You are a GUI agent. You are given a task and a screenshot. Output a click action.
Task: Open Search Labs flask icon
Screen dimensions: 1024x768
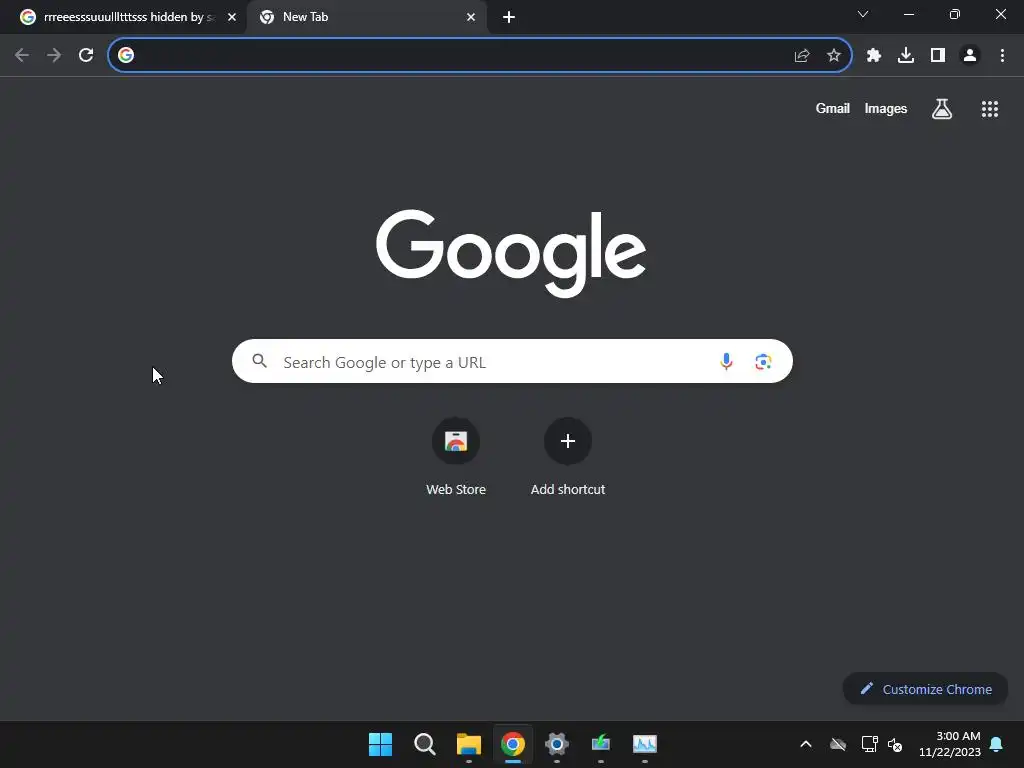pyautogui.click(x=942, y=109)
